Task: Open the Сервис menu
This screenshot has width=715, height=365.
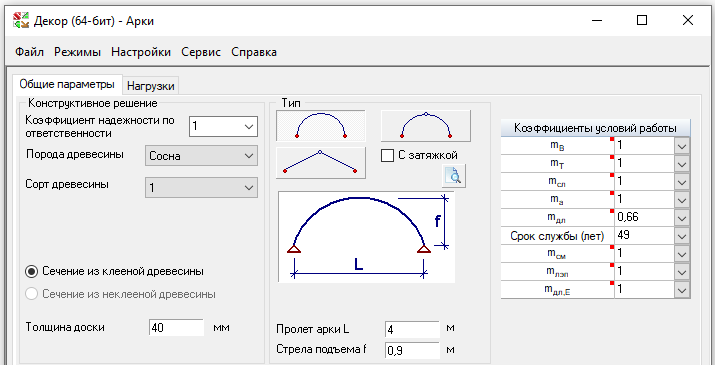Action: point(201,52)
